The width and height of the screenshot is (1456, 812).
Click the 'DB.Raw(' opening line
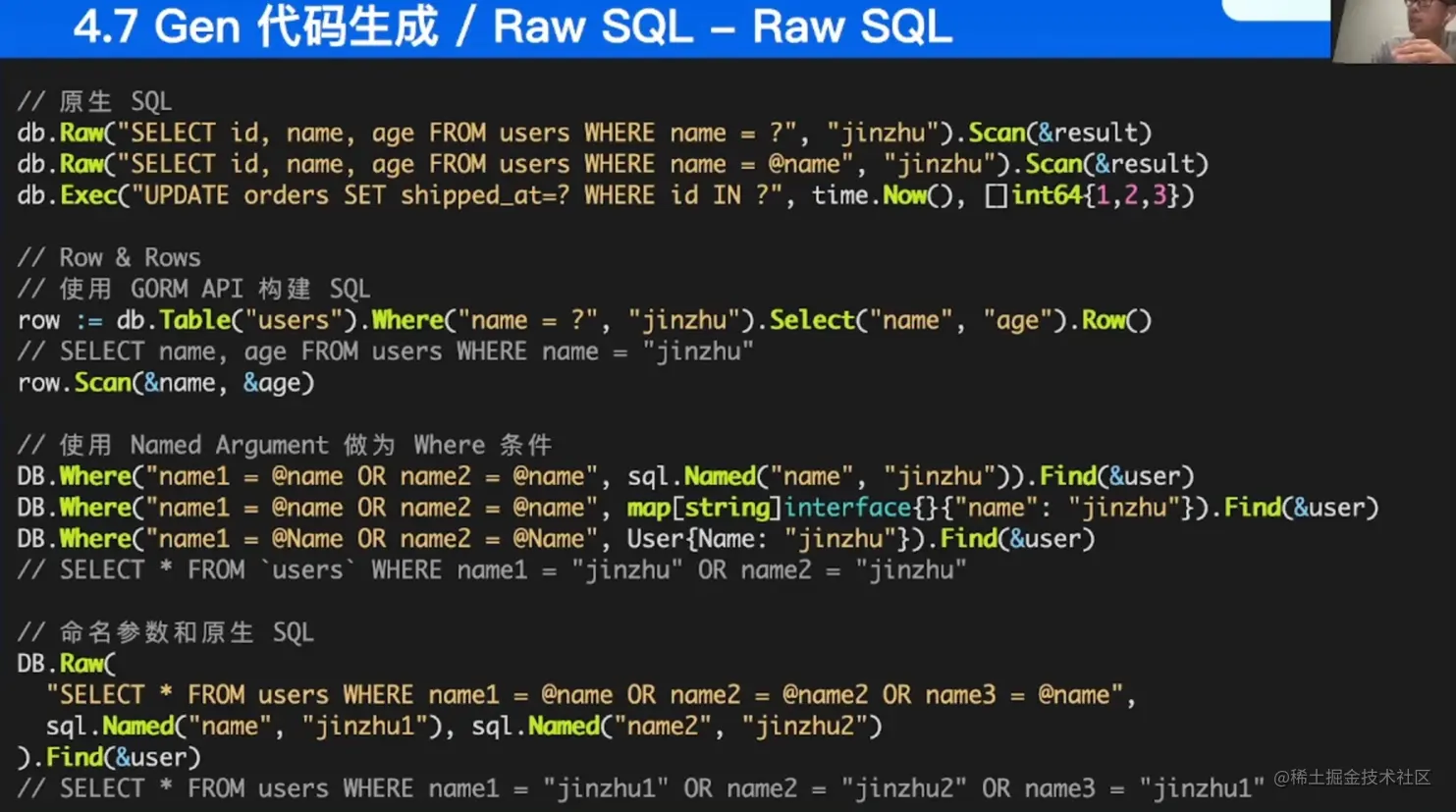pos(67,665)
